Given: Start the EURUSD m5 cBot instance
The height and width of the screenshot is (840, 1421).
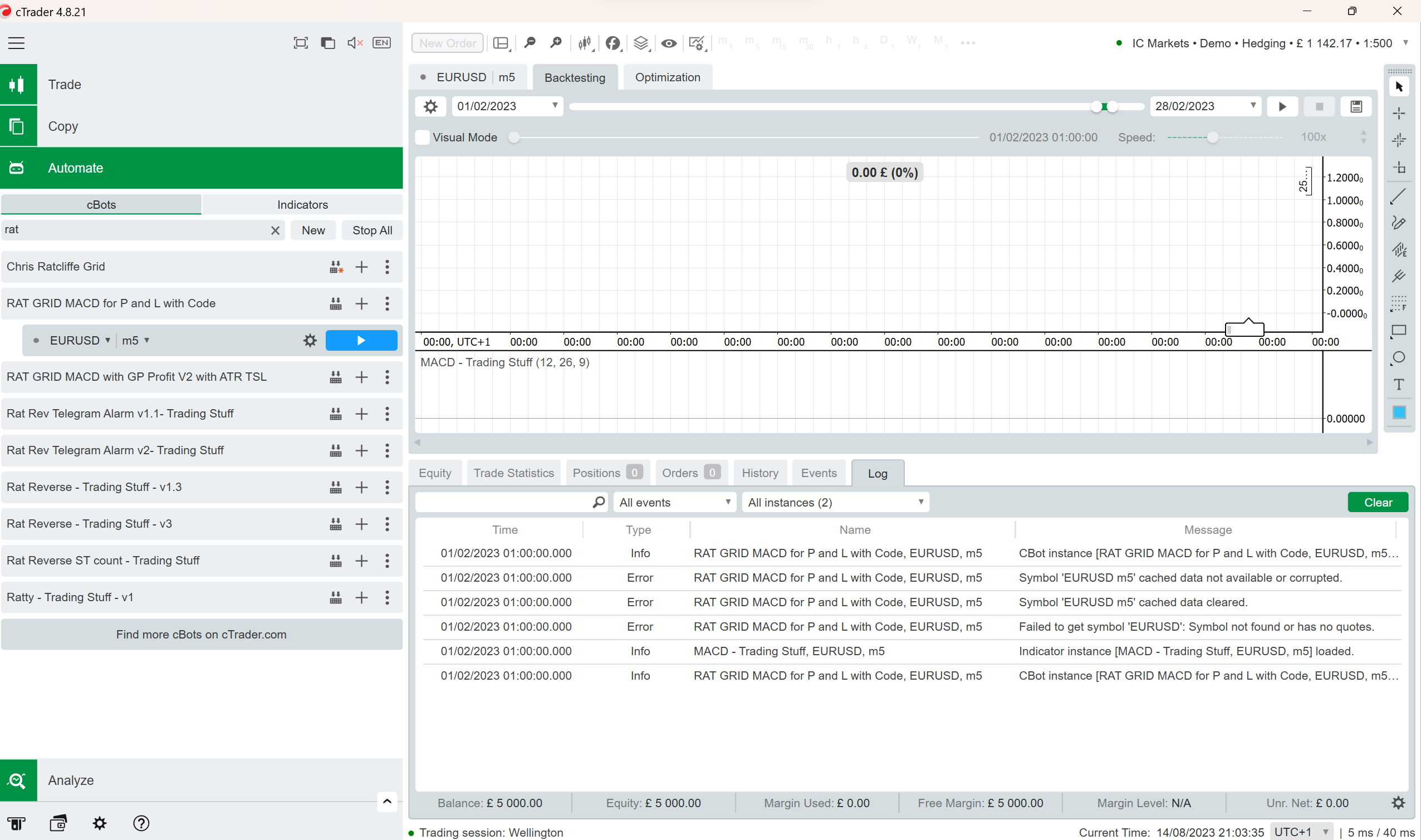Looking at the screenshot, I should [361, 340].
